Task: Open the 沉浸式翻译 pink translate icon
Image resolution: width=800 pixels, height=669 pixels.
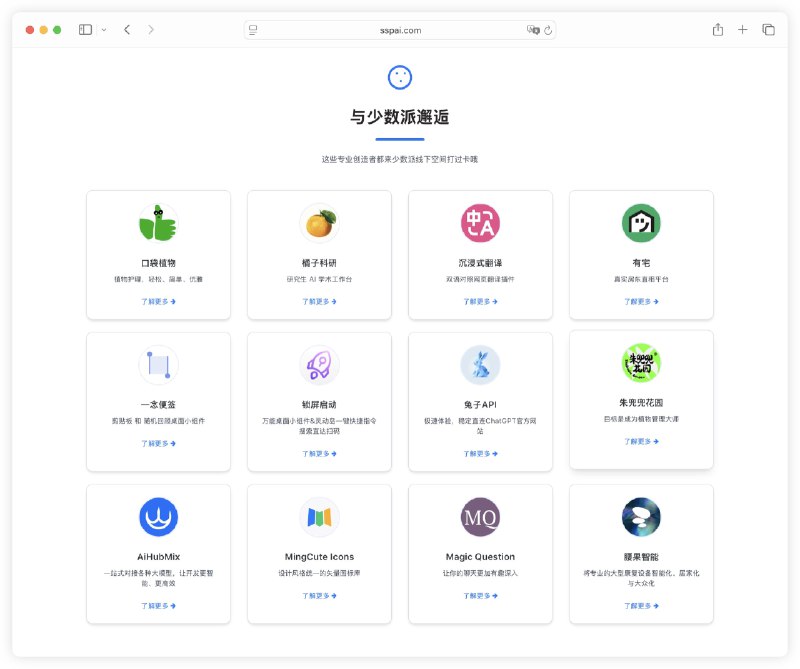Action: click(480, 223)
